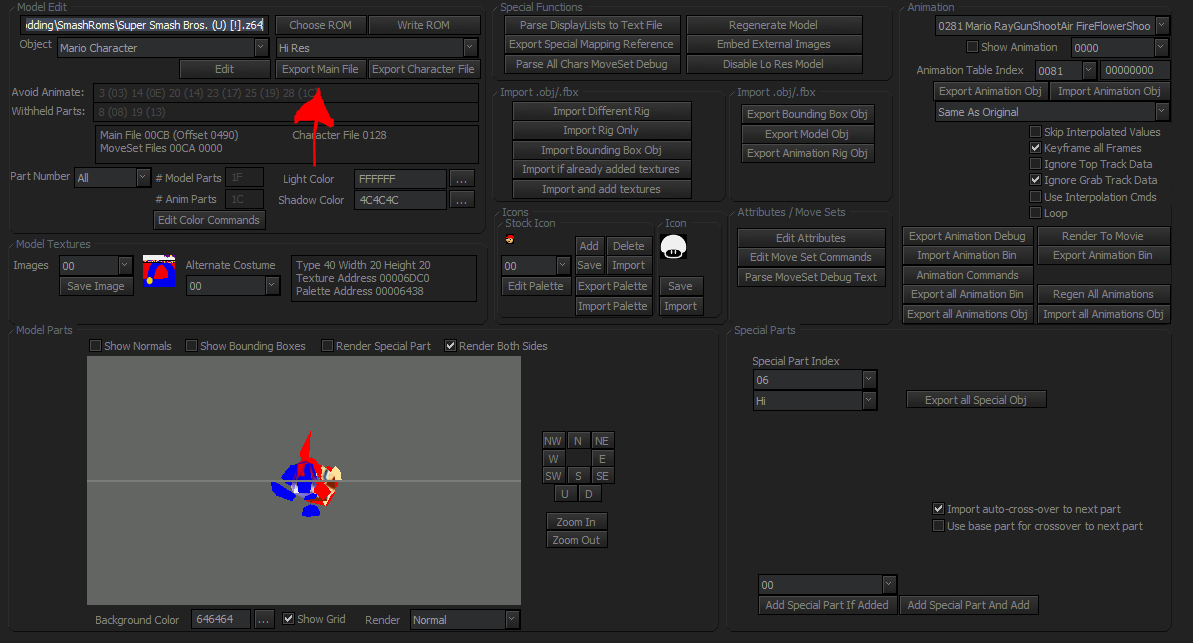Click the D view button

click(588, 494)
